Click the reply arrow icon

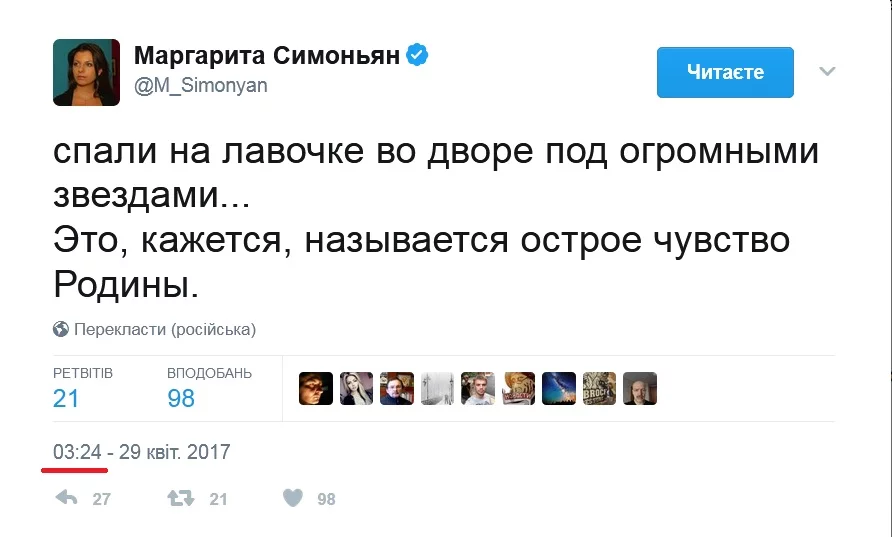click(67, 498)
